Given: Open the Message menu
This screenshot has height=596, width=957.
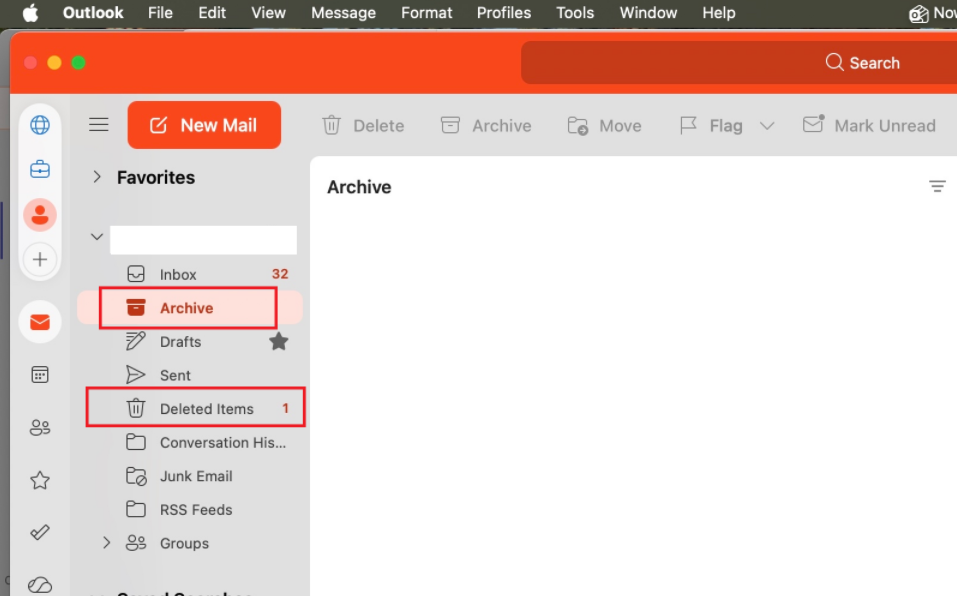Looking at the screenshot, I should point(344,13).
